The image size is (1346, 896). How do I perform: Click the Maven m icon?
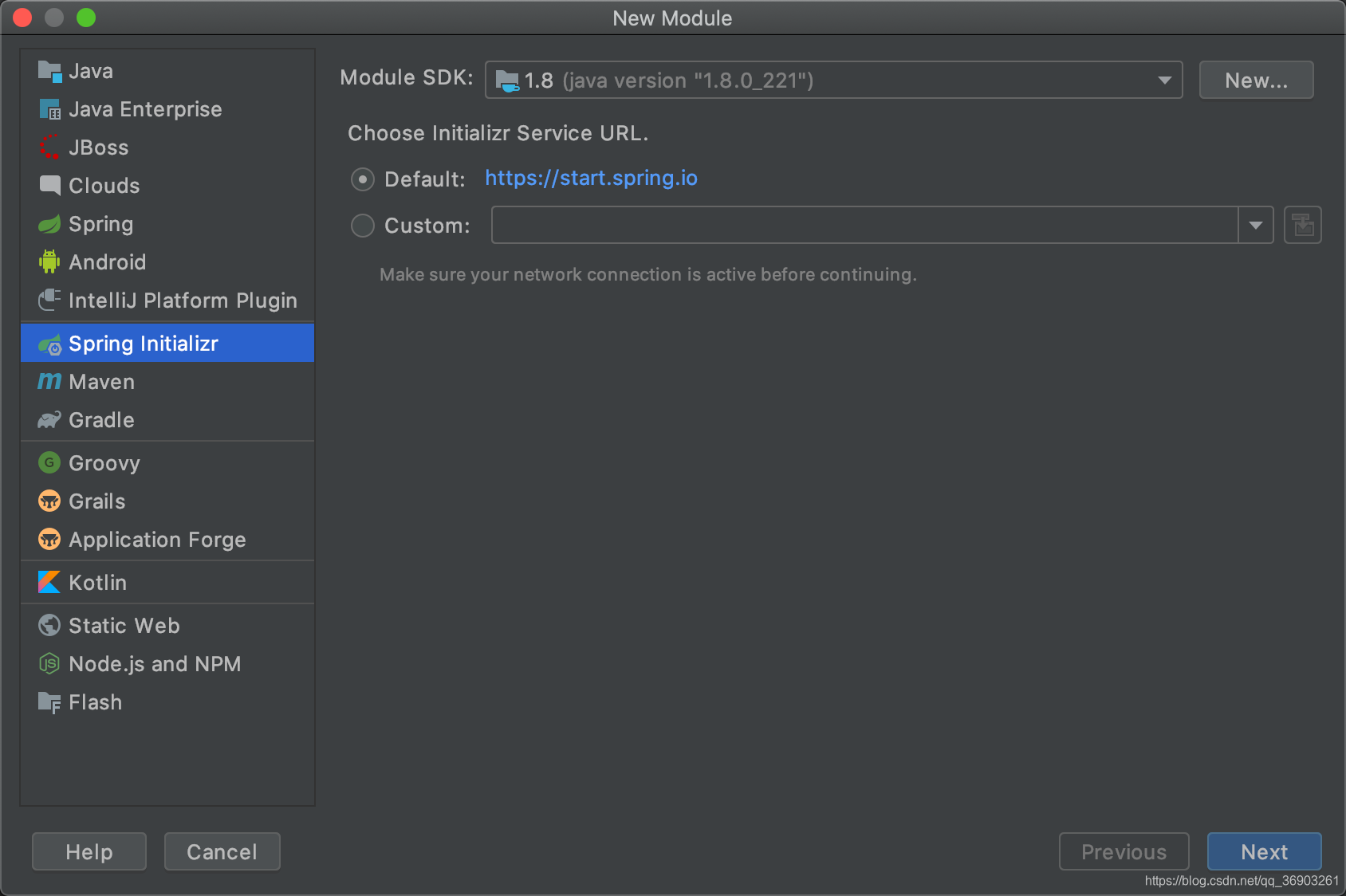[x=49, y=382]
